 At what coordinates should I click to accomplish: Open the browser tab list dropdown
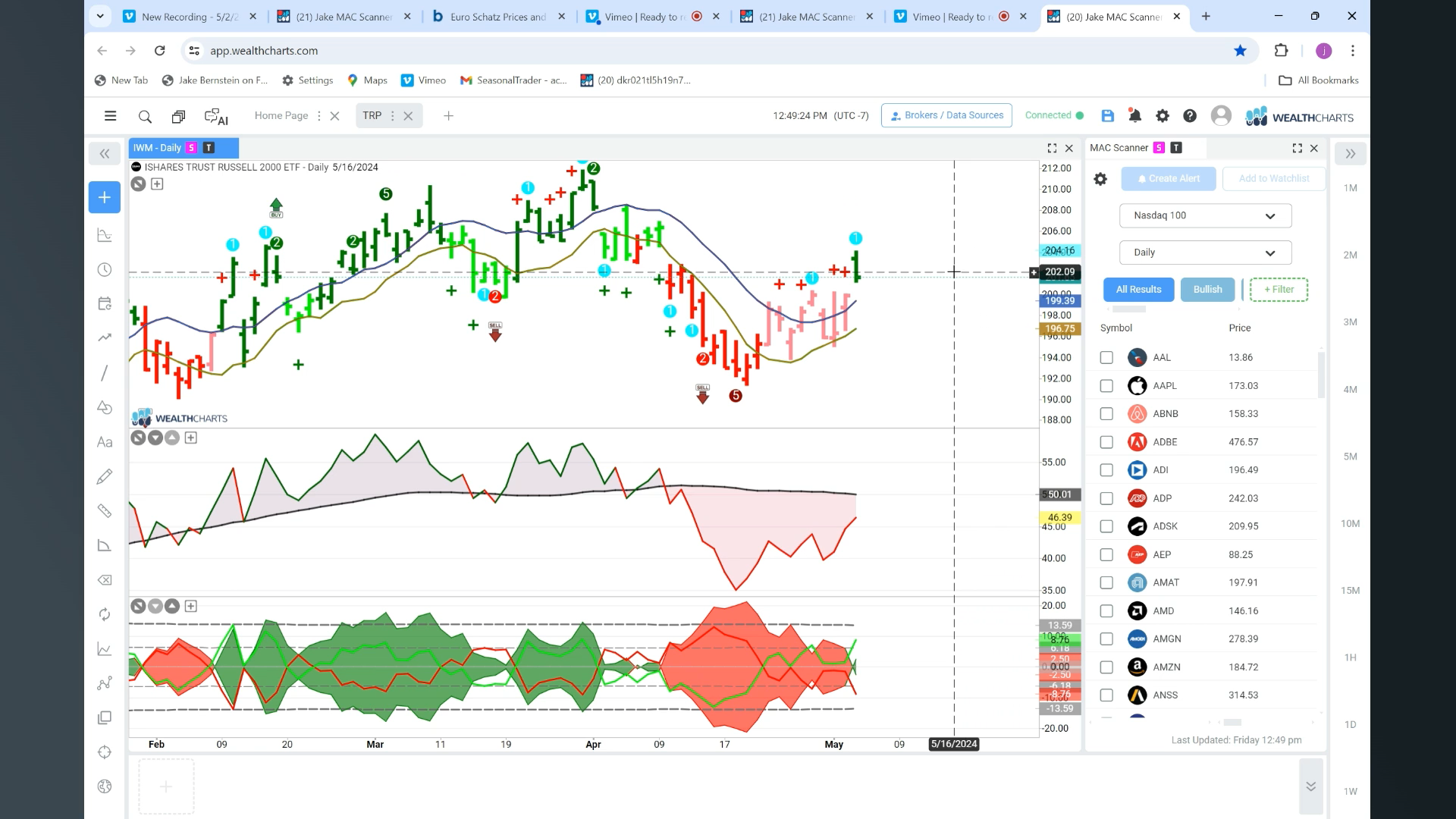click(x=100, y=16)
